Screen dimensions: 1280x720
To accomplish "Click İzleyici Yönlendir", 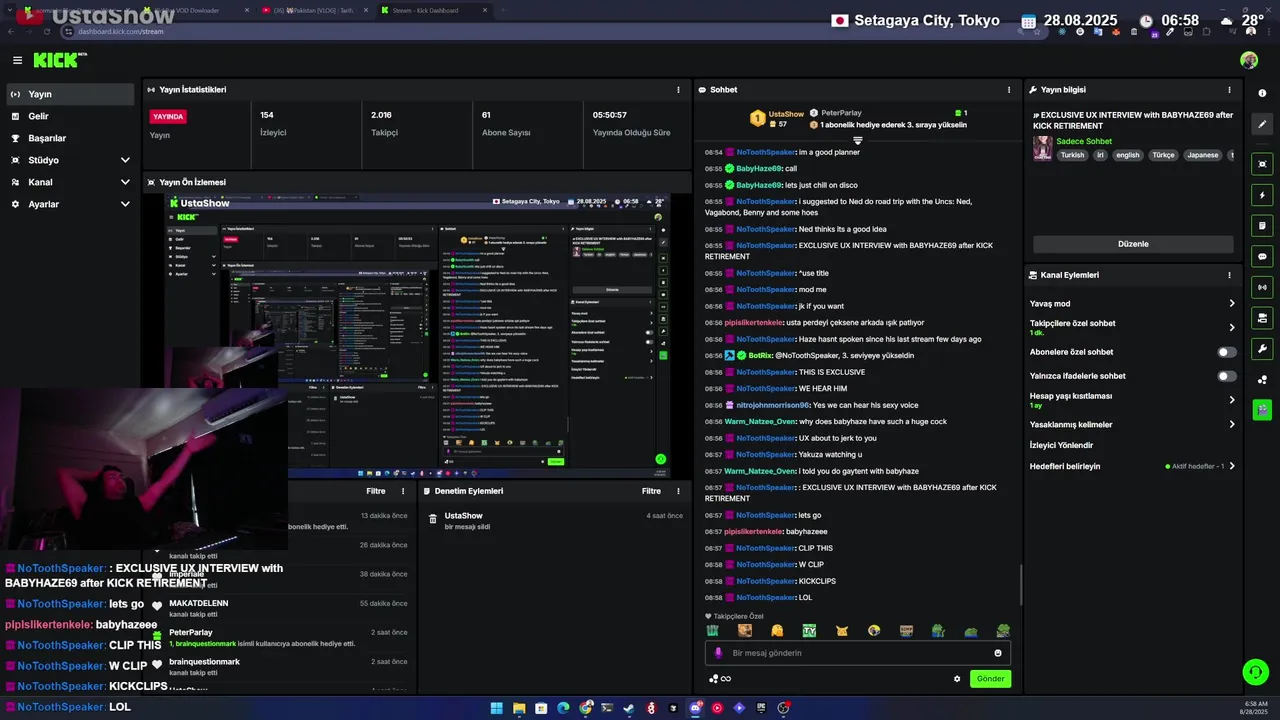I will [x=1061, y=445].
